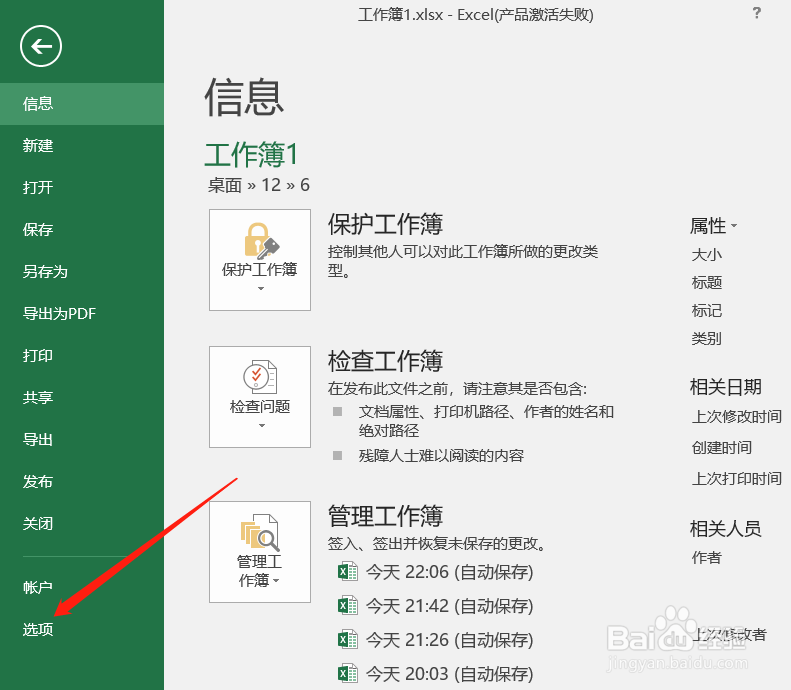Click 桌面 in the file path

(225, 185)
